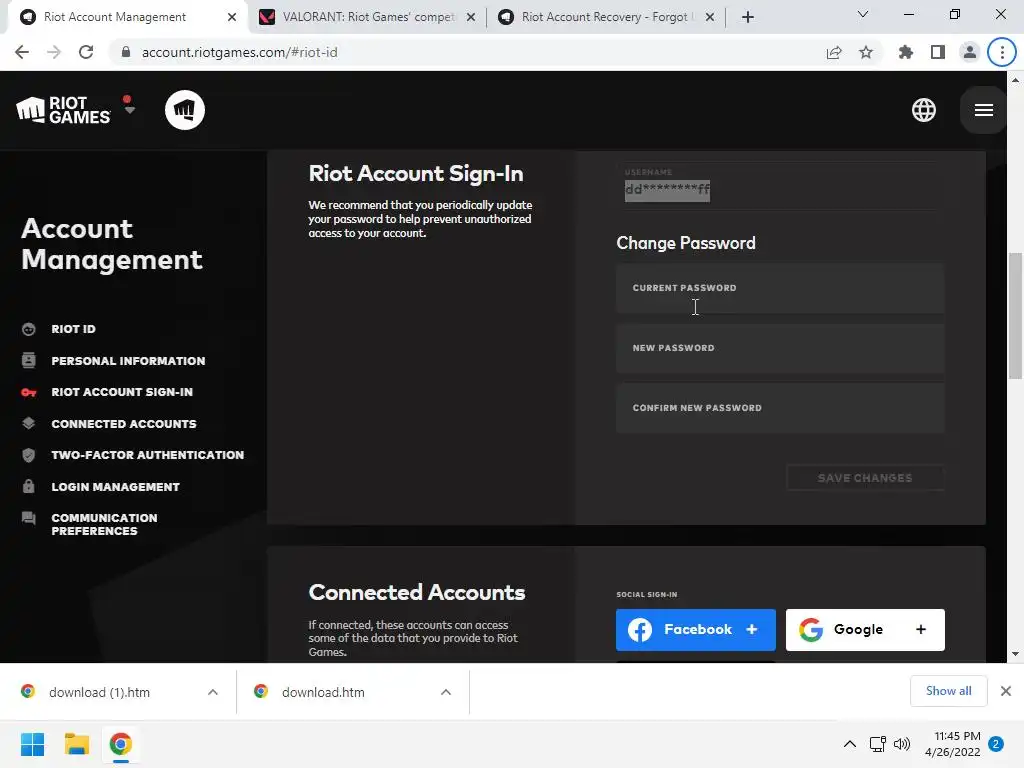Expand options for download (1).htm

[x=213, y=692]
